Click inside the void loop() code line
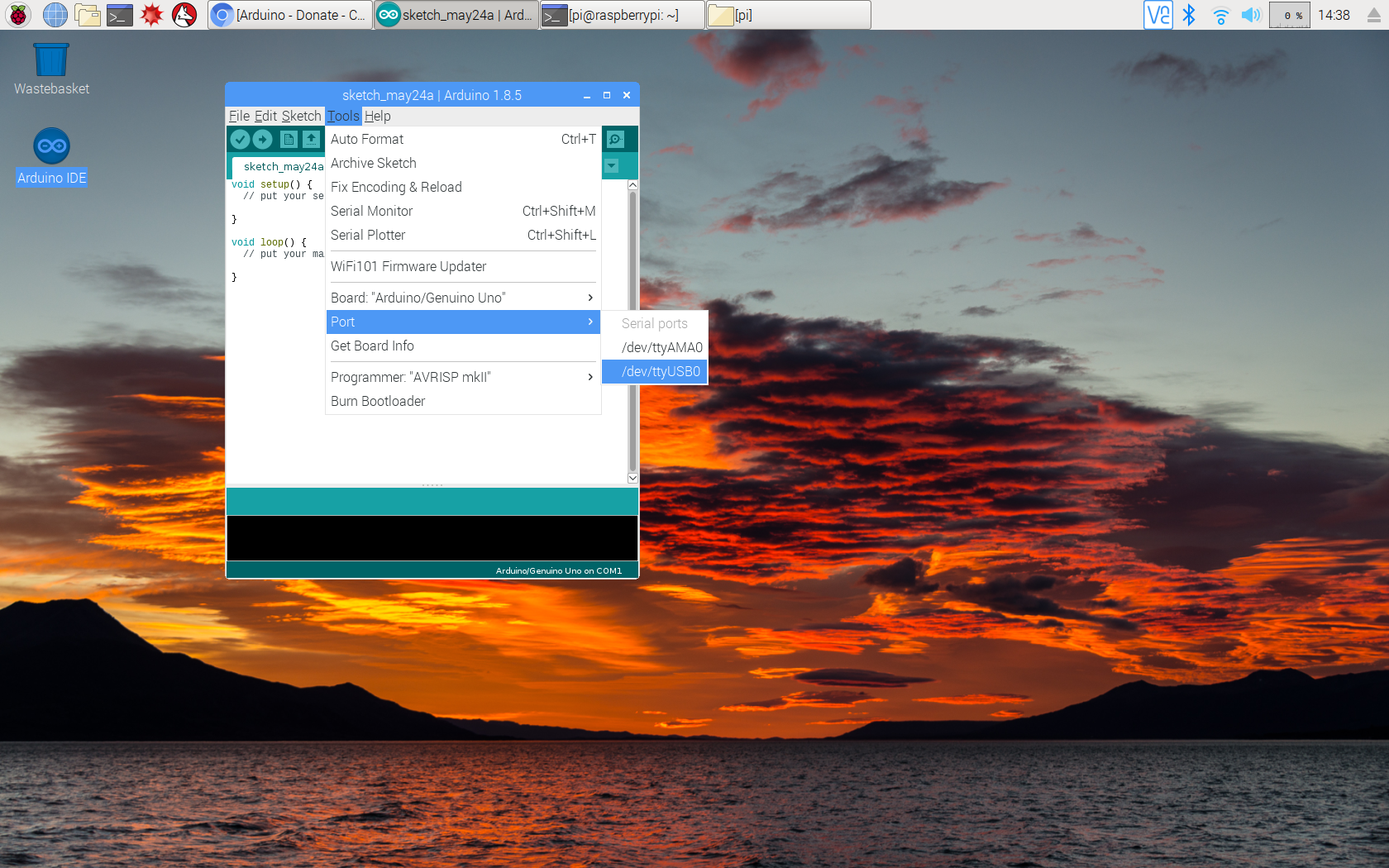This screenshot has height=868, width=1389. pyautogui.click(x=269, y=242)
